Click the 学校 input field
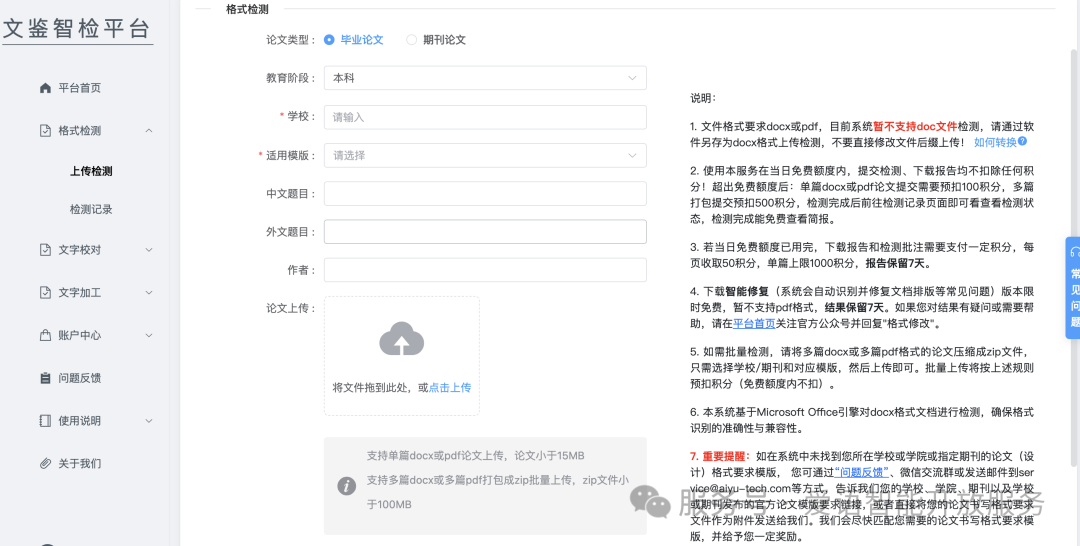This screenshot has width=1080, height=546. pos(485,117)
